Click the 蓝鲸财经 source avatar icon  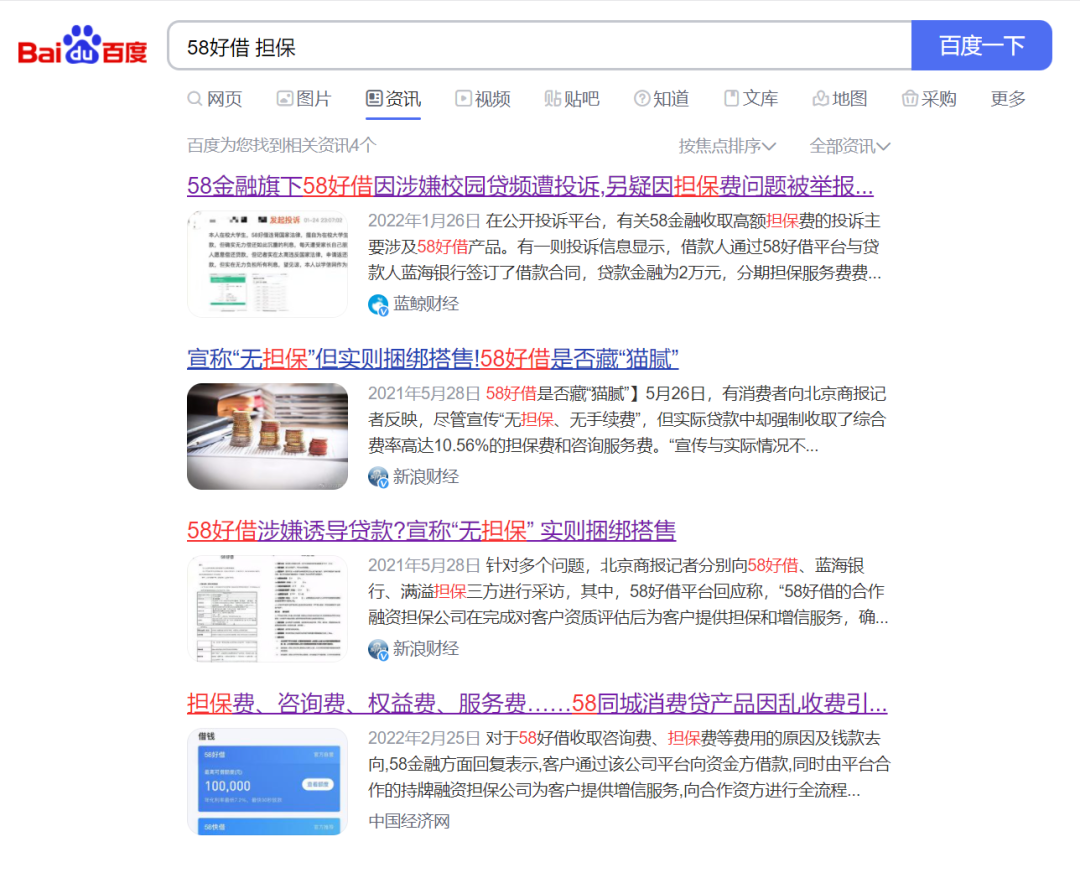point(378,305)
